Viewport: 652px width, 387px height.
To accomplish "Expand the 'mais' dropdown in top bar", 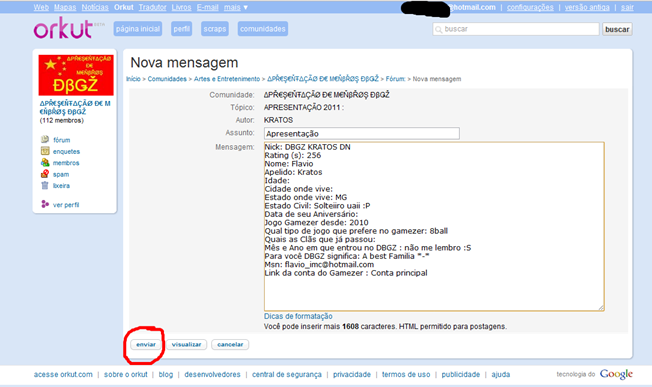I will 236,7.
